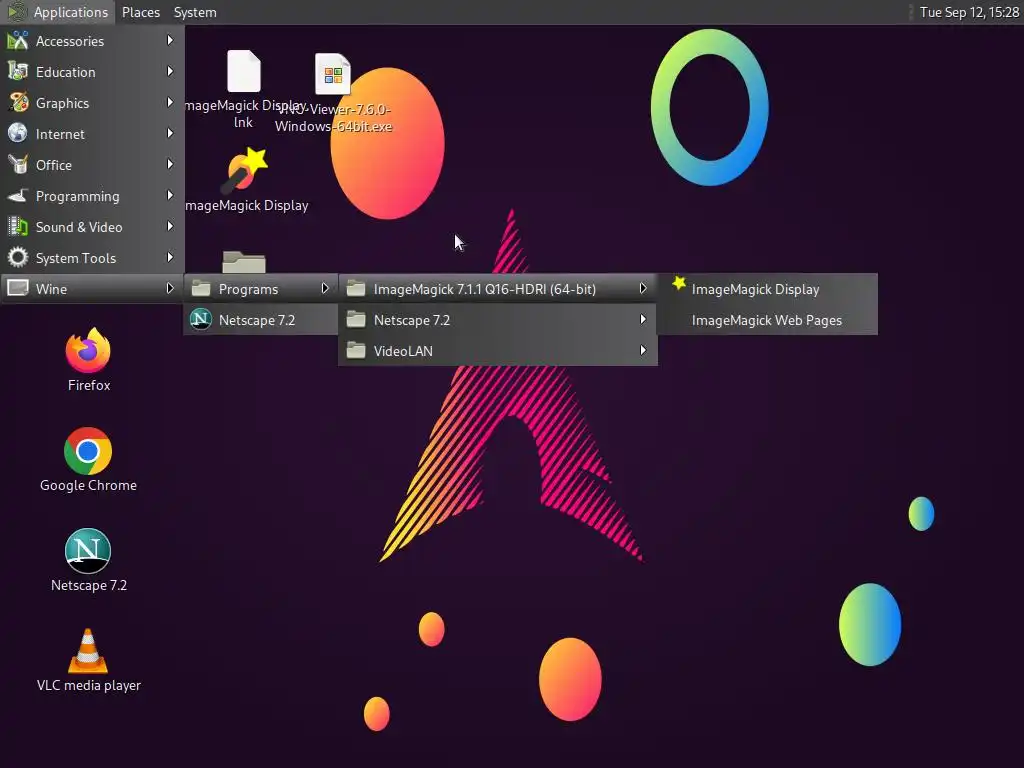
Task: Click the Education label text
Action: [x=65, y=72]
